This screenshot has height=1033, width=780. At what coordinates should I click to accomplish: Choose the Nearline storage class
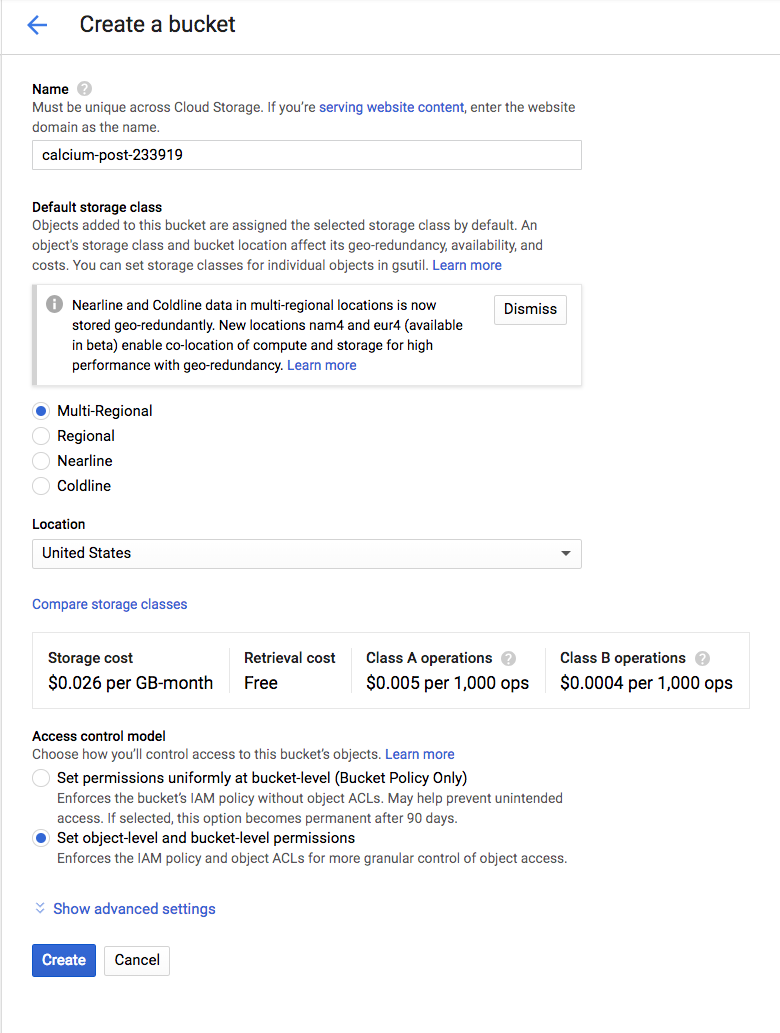[41, 461]
